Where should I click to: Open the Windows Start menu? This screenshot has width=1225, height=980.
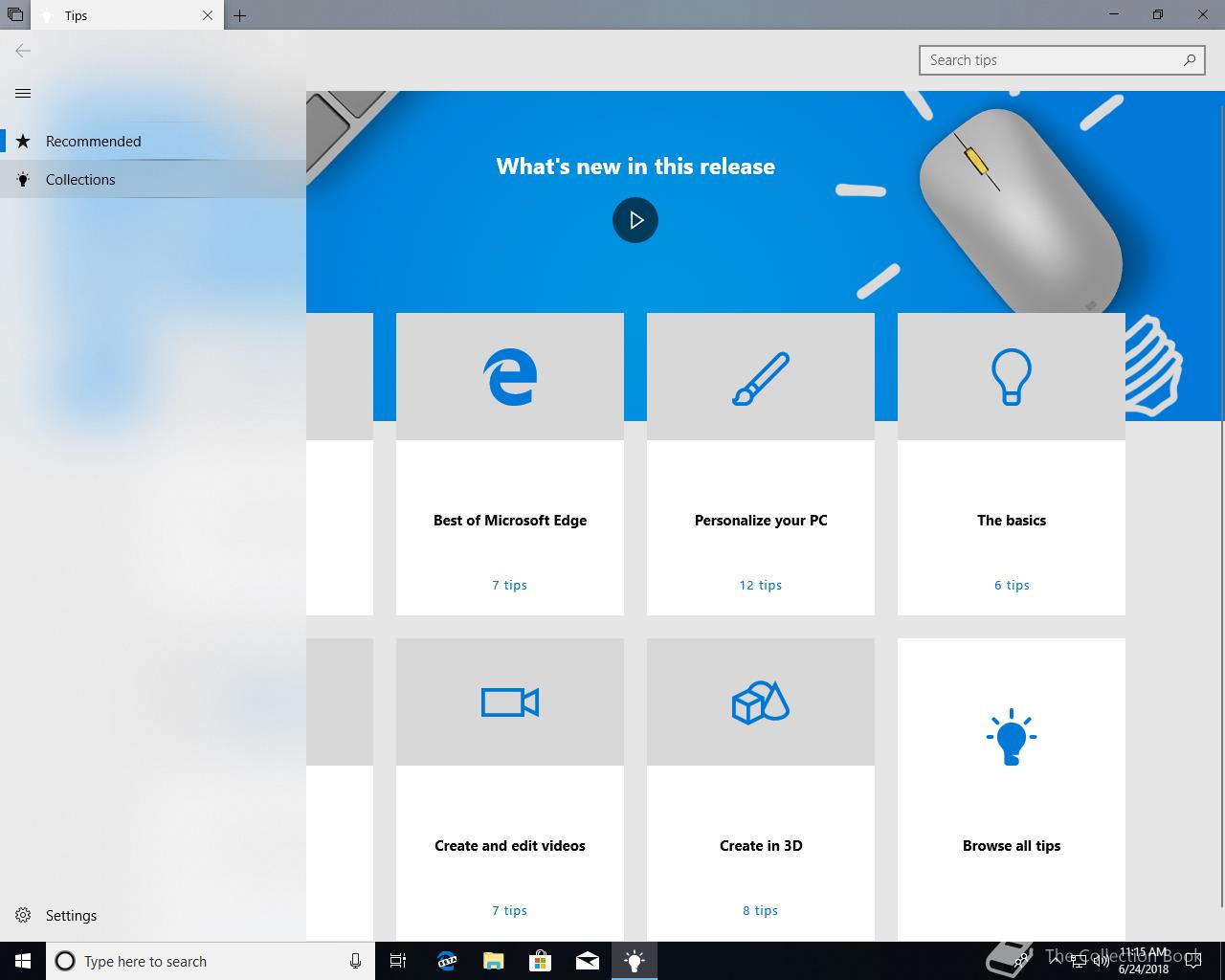click(23, 961)
